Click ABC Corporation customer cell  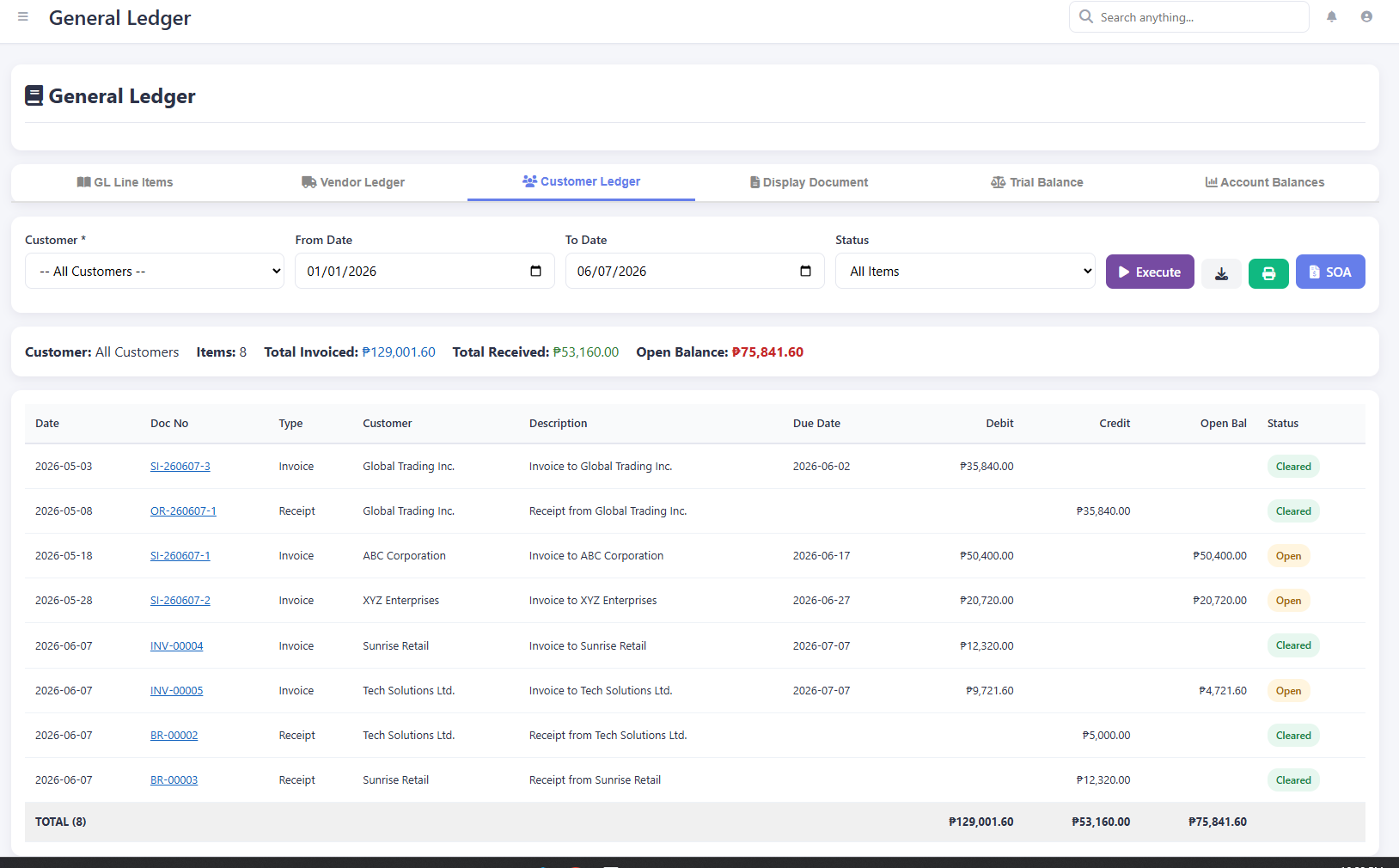405,556
